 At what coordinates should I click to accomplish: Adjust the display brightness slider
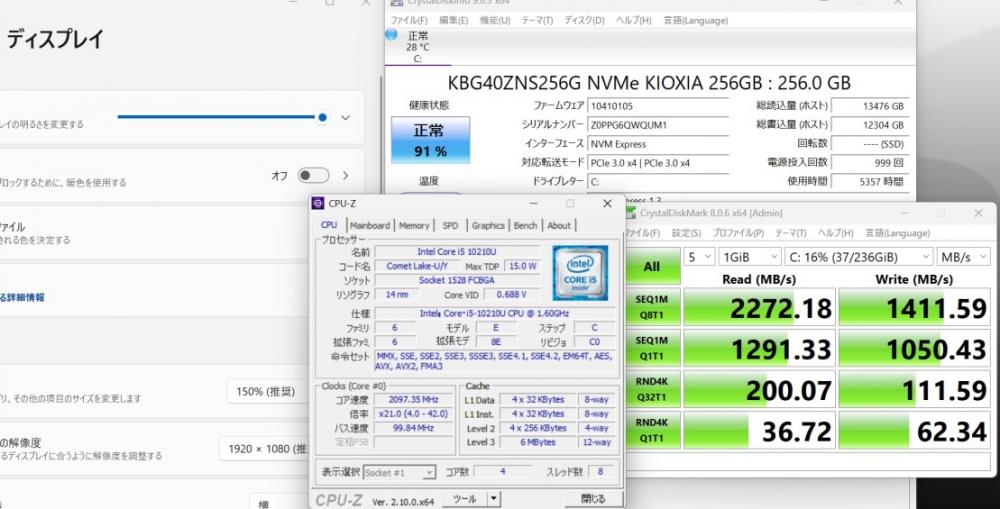(x=222, y=117)
